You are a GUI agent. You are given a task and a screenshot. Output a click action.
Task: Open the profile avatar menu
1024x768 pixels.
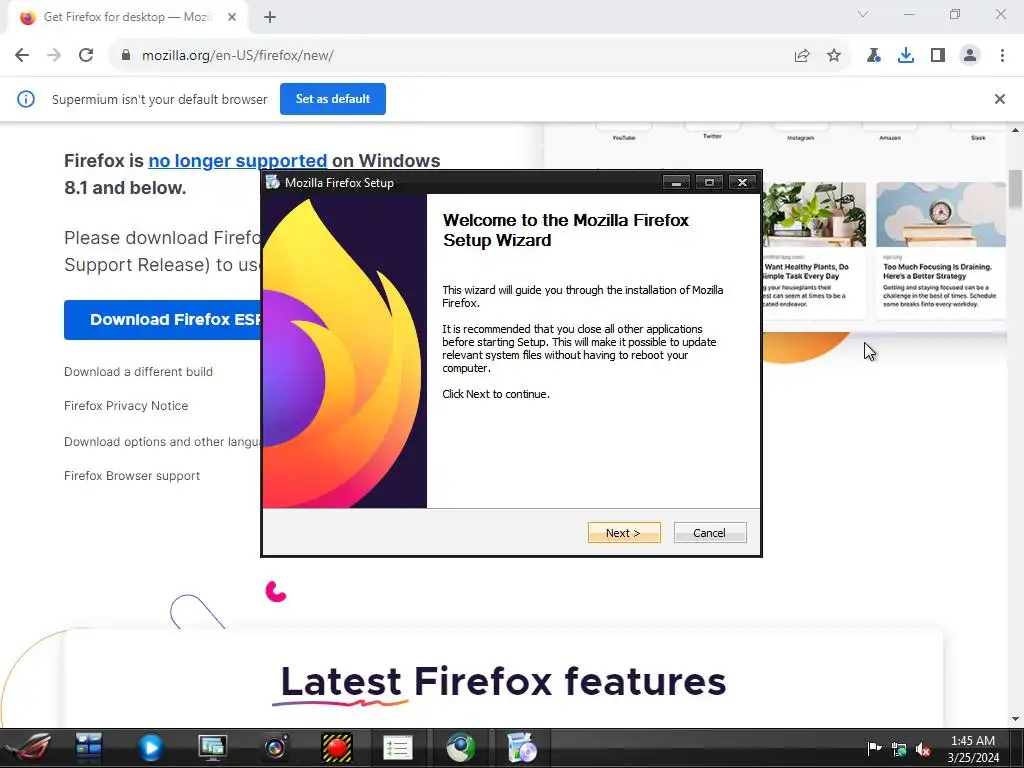(970, 56)
